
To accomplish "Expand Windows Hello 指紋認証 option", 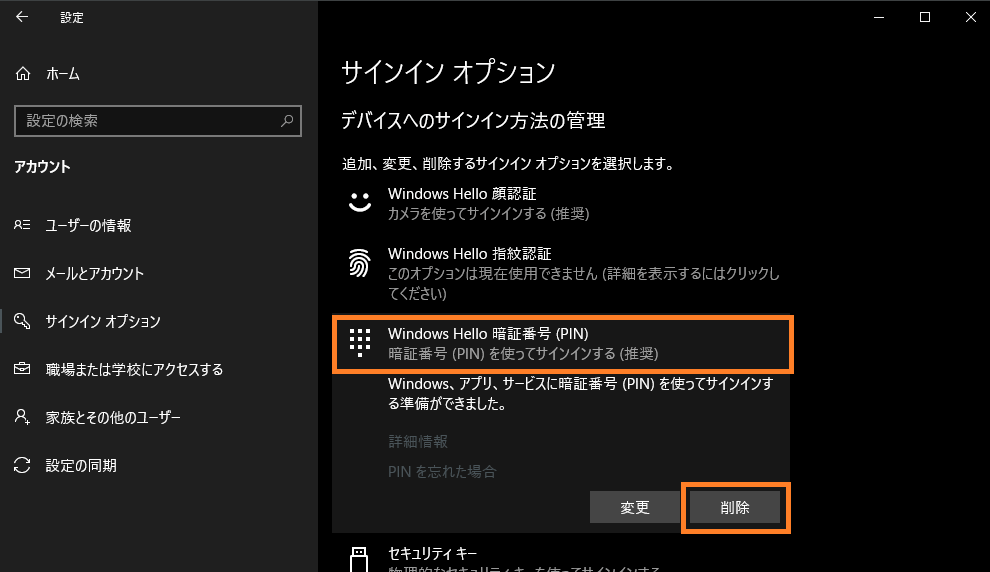I will click(x=561, y=273).
